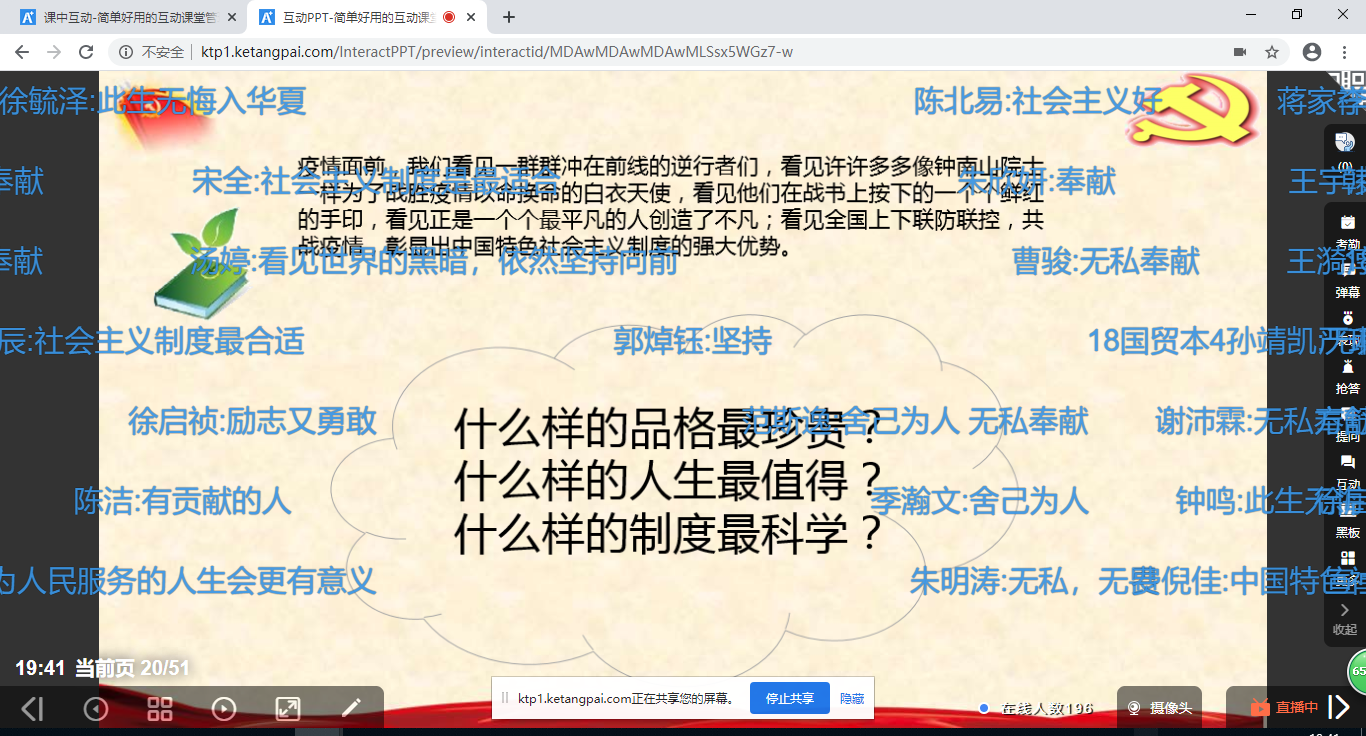This screenshot has height=736, width=1366.
Task: Bookmark this page with the star icon
Action: 1272,52
